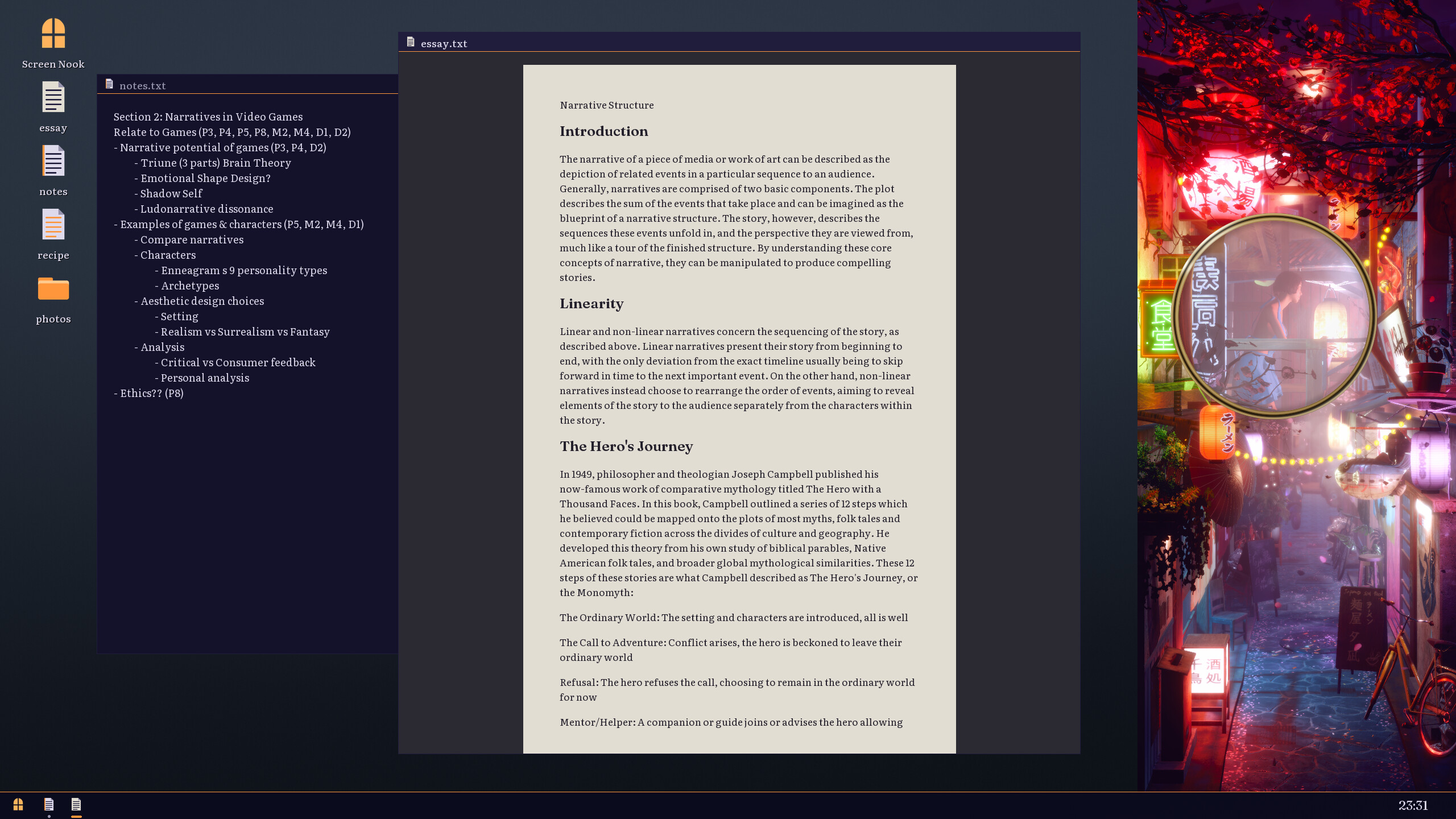Click the magnifier lens on the wallpaper
This screenshot has height=819, width=1456.
click(x=1274, y=316)
